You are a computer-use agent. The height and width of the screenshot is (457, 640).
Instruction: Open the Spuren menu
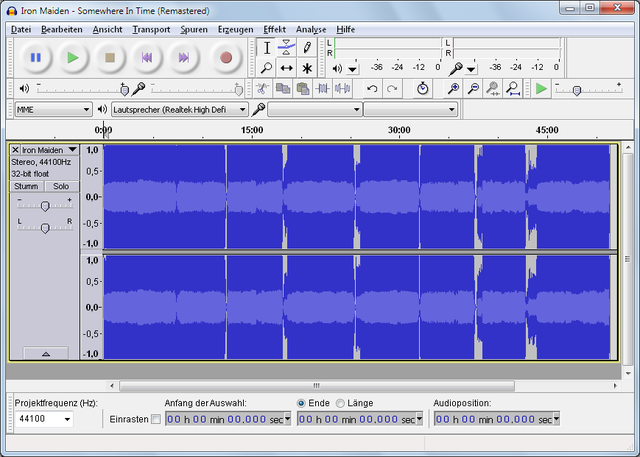point(193,29)
